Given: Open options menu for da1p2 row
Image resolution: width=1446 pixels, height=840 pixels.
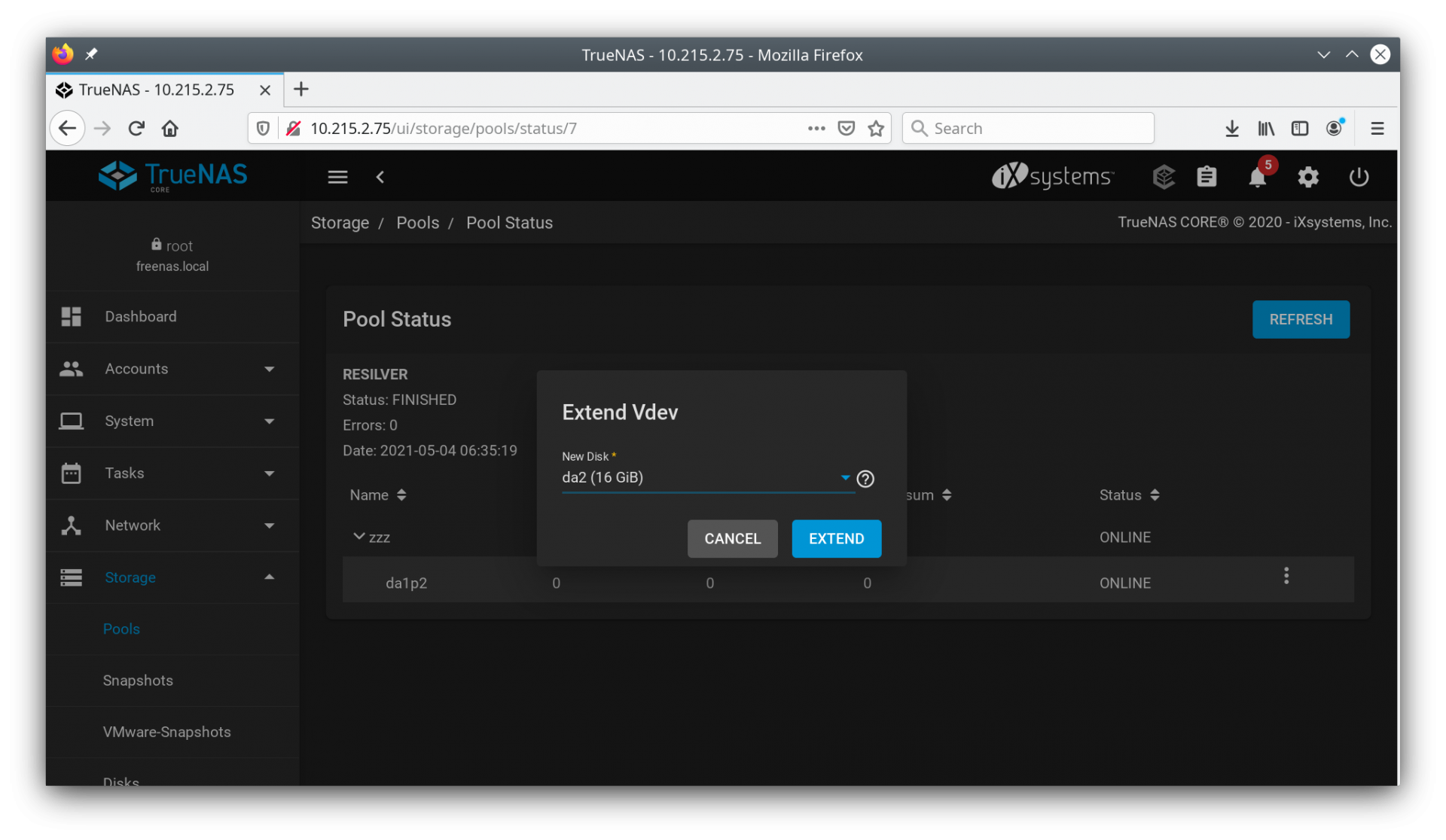Looking at the screenshot, I should pyautogui.click(x=1286, y=576).
